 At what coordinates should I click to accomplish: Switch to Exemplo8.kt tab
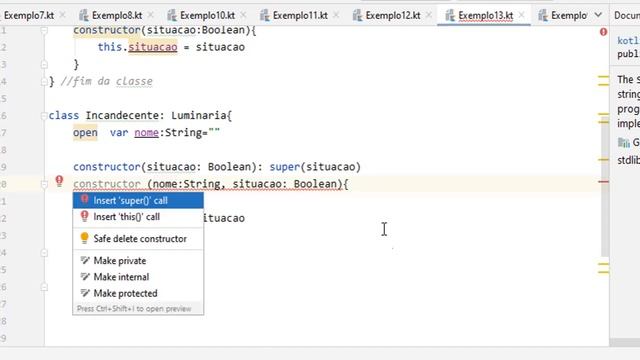coord(117,16)
